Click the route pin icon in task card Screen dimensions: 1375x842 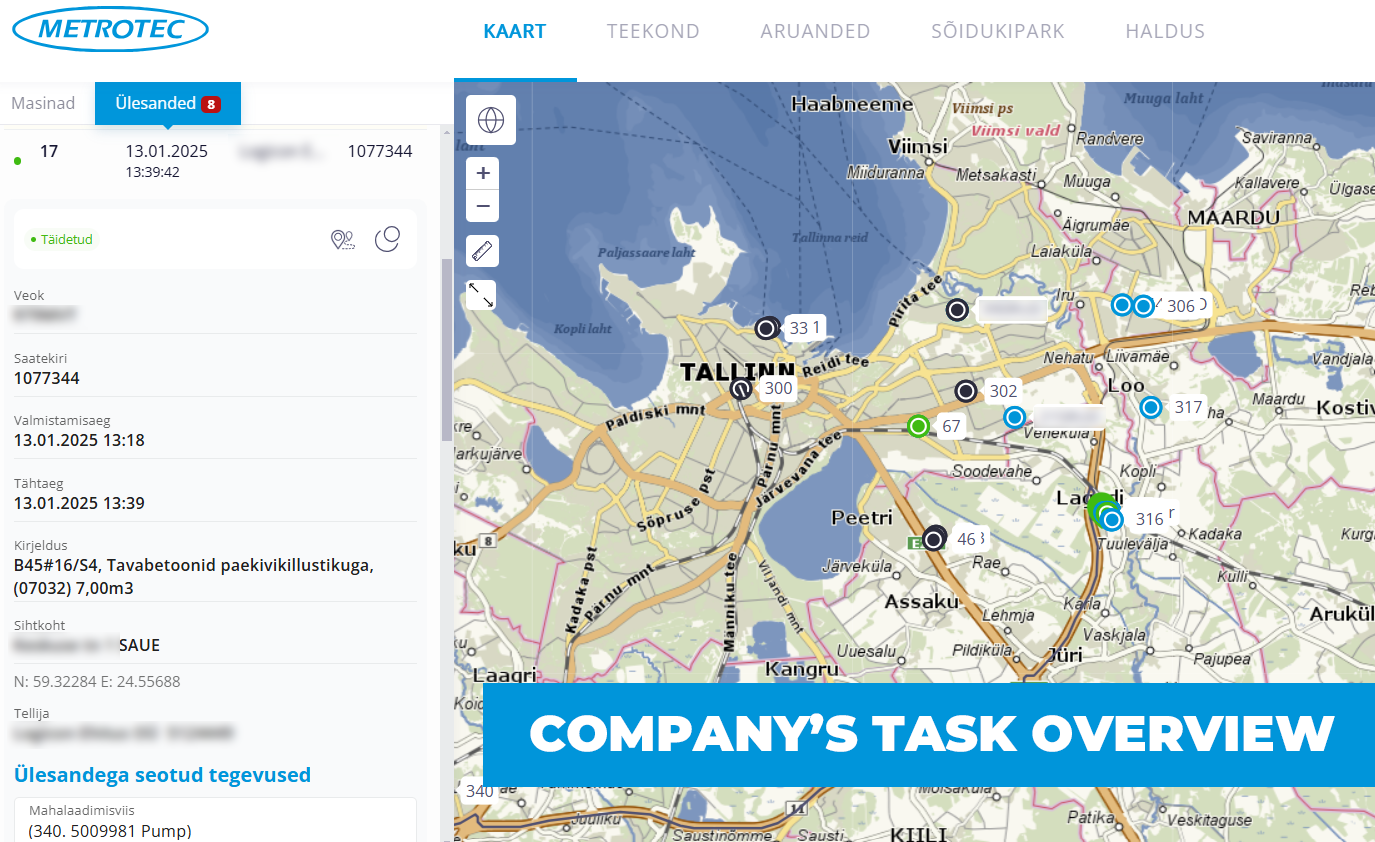[x=343, y=239]
